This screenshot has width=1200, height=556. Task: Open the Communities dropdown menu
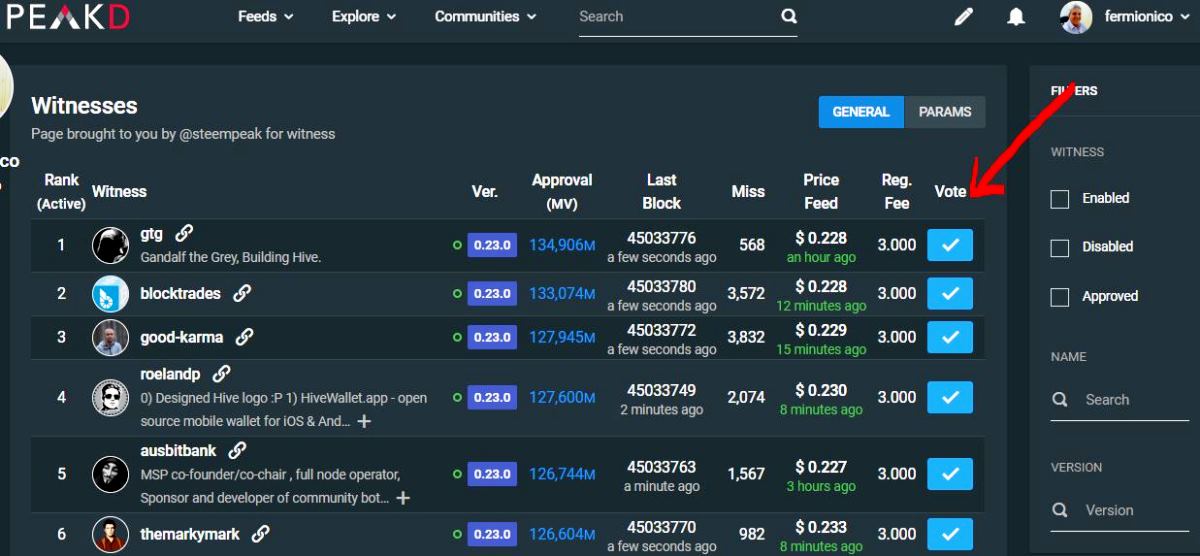click(x=485, y=16)
